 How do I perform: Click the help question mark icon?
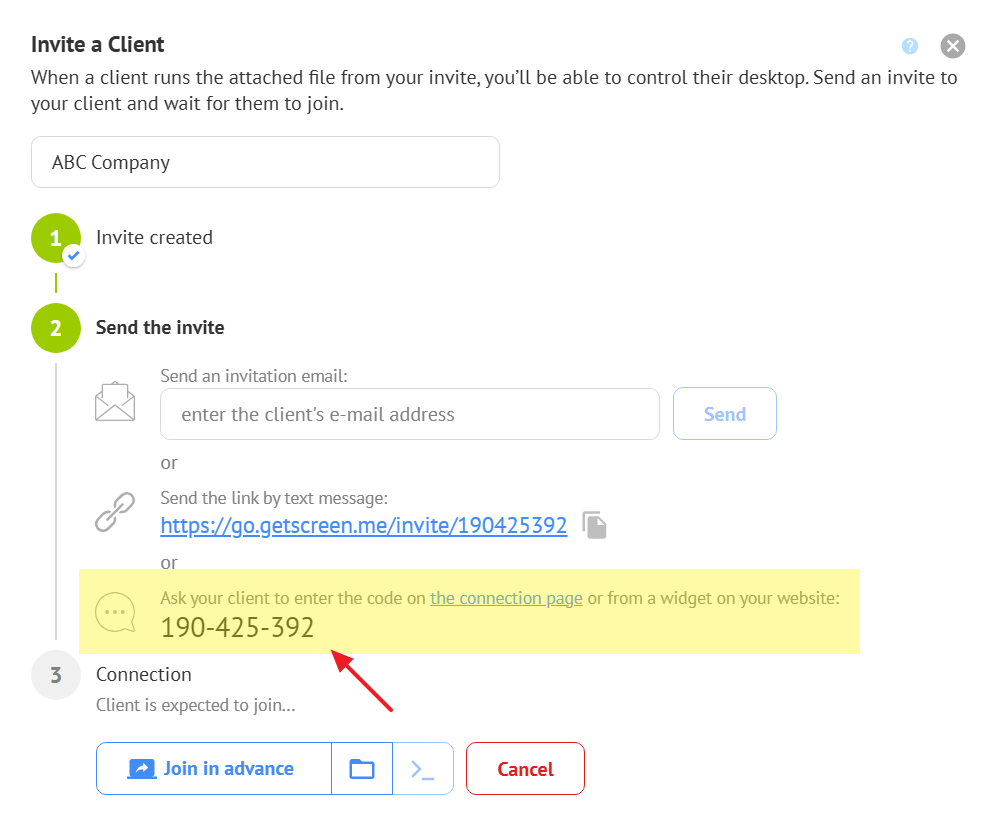(x=910, y=46)
